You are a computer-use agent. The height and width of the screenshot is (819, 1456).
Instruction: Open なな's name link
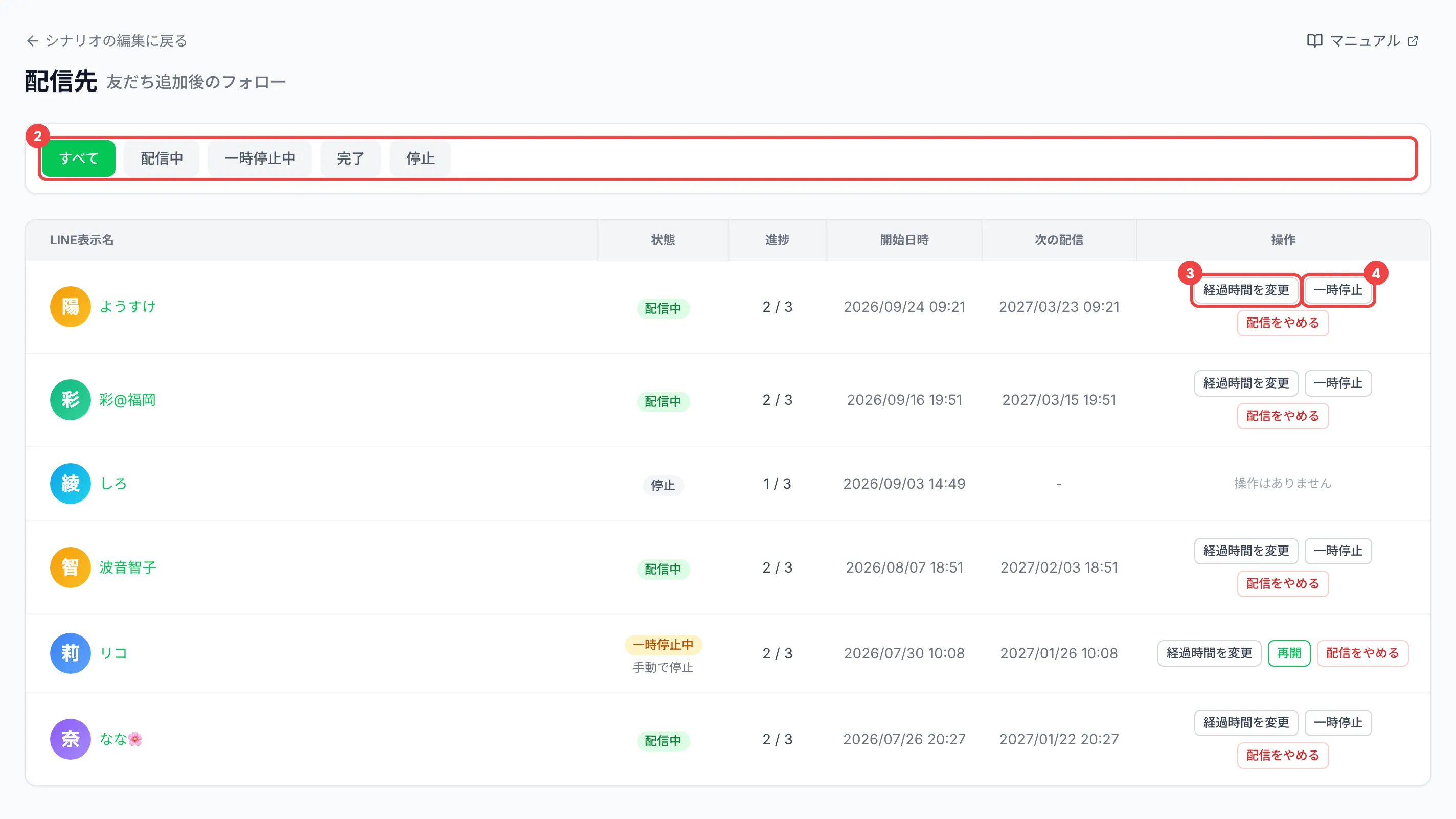[x=121, y=739]
